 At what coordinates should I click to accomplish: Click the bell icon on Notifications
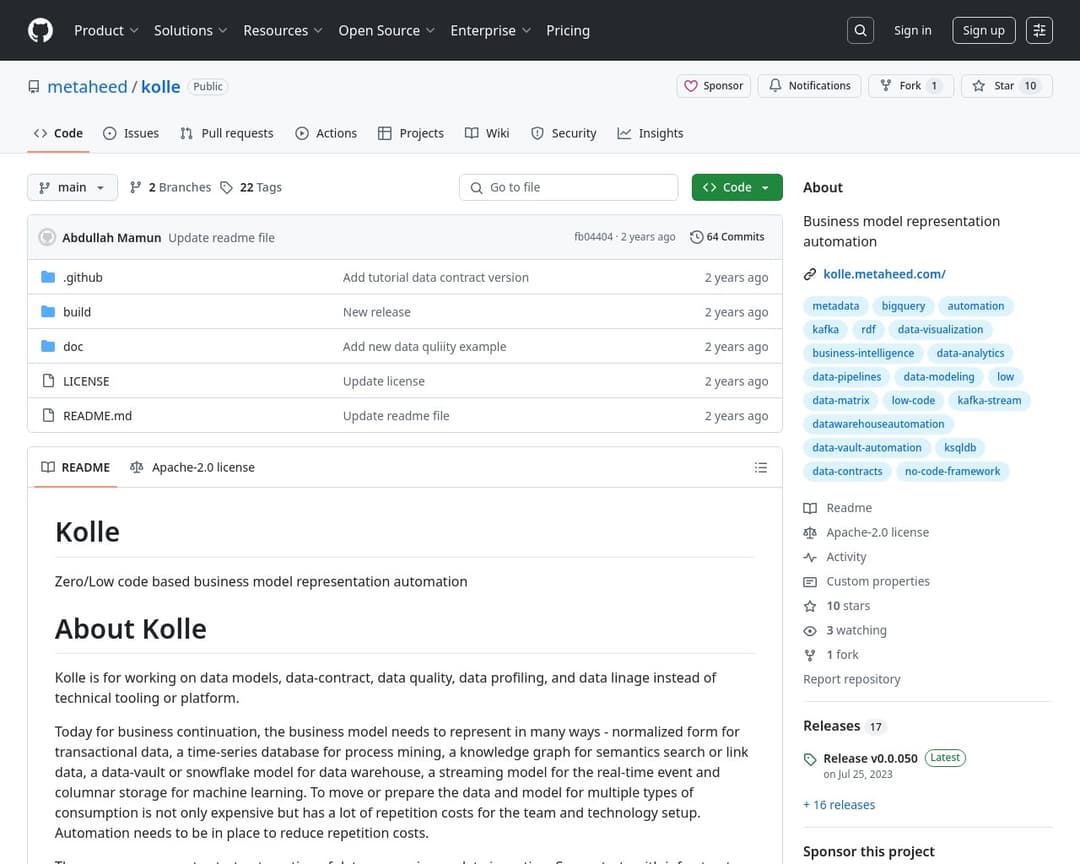[x=775, y=85]
